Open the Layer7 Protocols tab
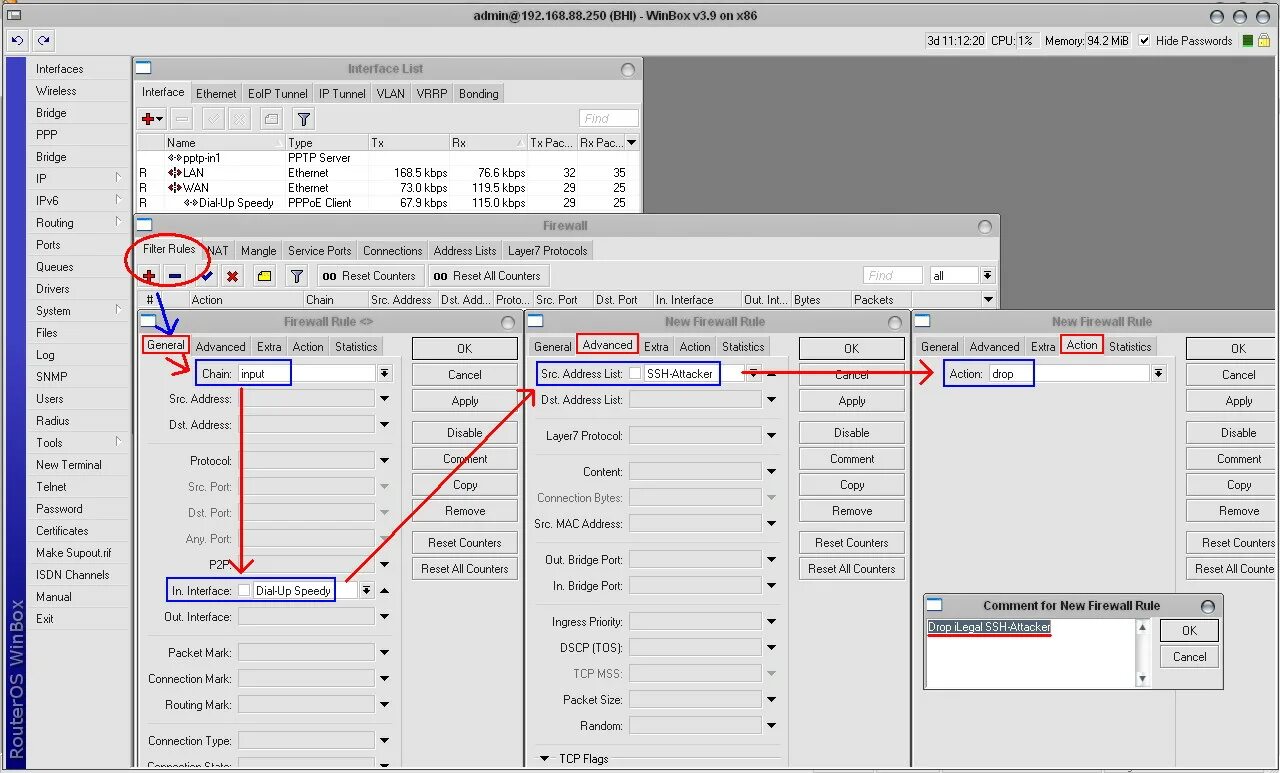This screenshot has width=1280, height=773. [548, 251]
